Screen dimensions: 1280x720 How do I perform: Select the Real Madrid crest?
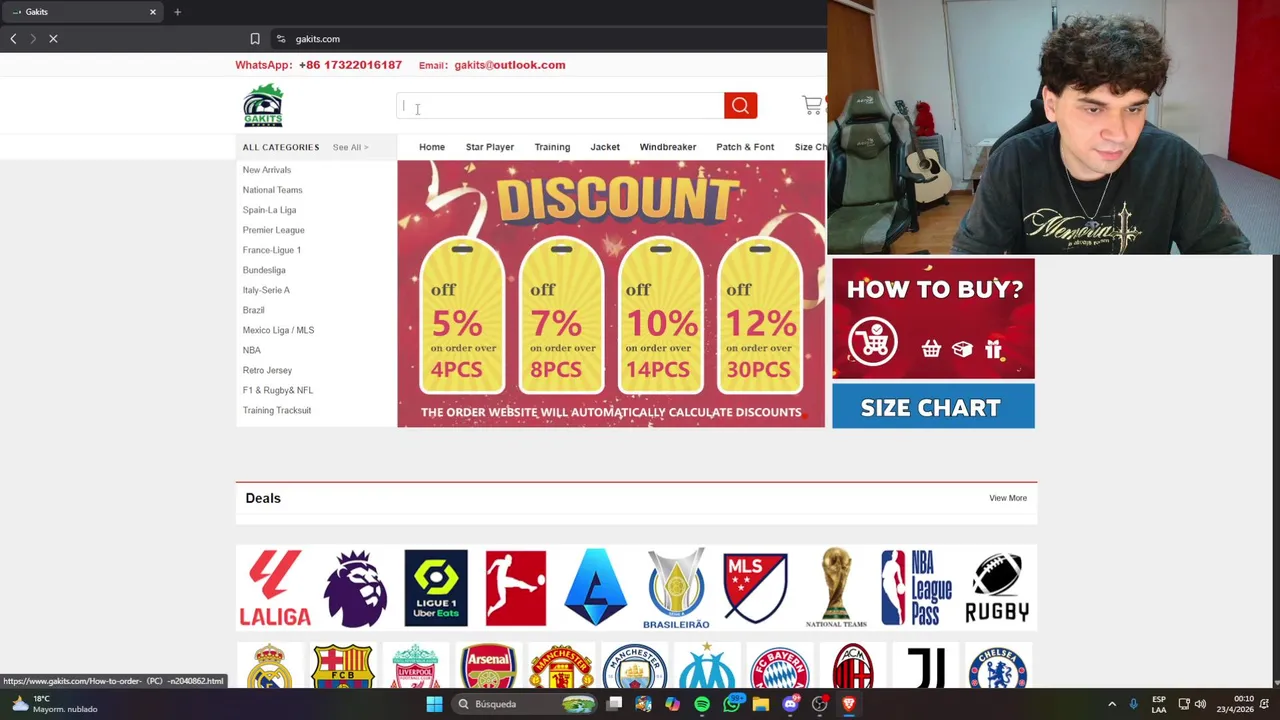pyautogui.click(x=270, y=667)
